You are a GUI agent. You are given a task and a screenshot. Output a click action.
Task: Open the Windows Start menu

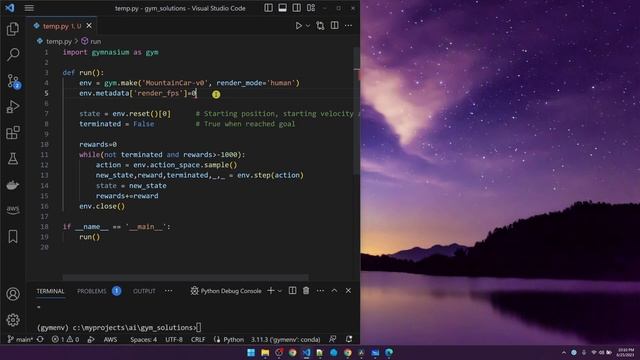coord(251,352)
